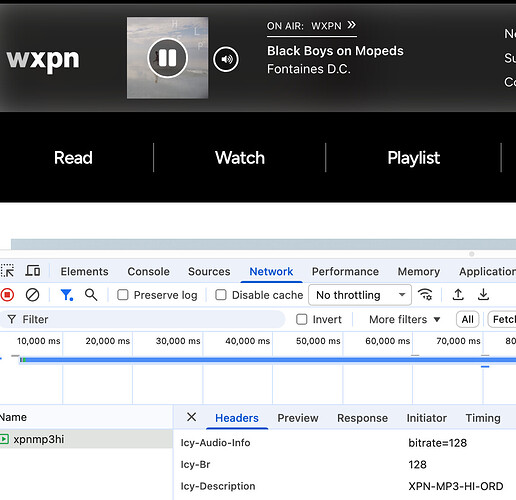This screenshot has width=516, height=500.
Task: Click the blue request bar in timeline
Action: click(x=268, y=360)
